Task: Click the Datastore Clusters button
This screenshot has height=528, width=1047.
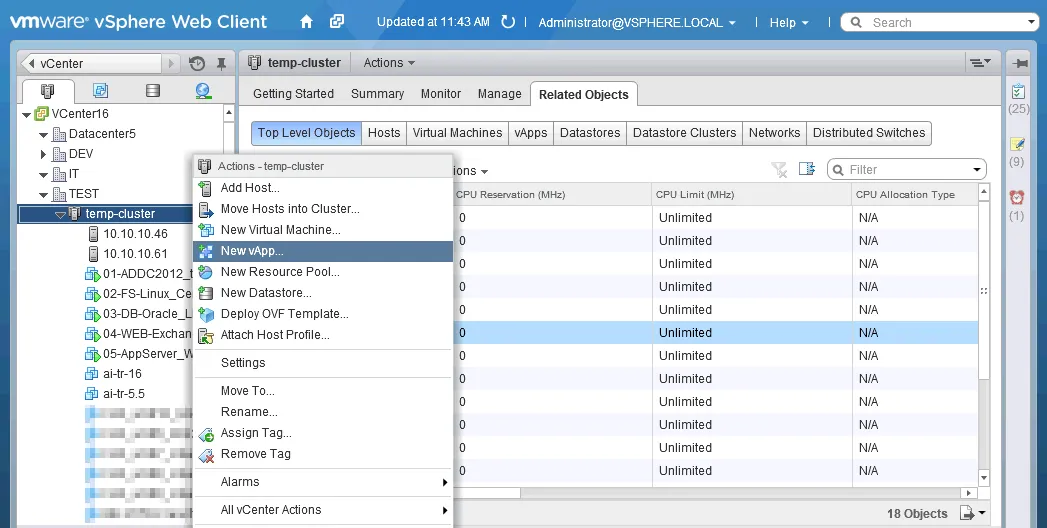Action: pyautogui.click(x=684, y=133)
